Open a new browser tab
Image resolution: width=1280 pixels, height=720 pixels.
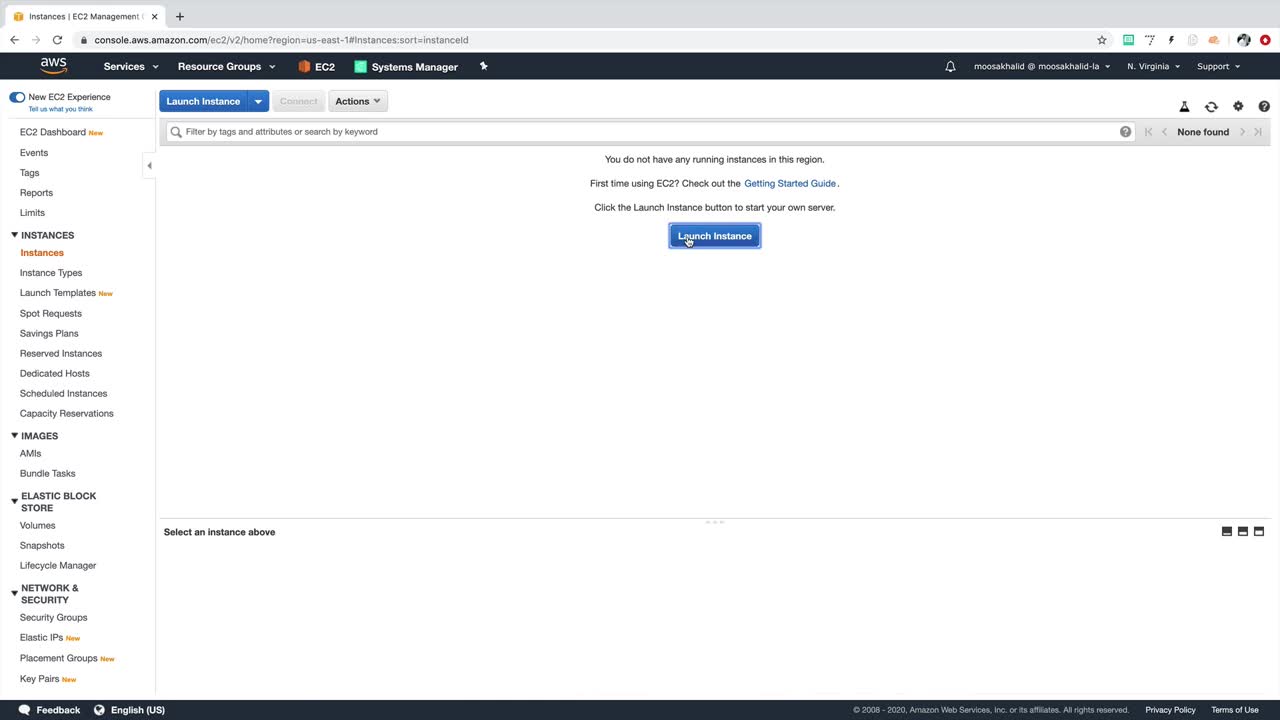tap(180, 16)
